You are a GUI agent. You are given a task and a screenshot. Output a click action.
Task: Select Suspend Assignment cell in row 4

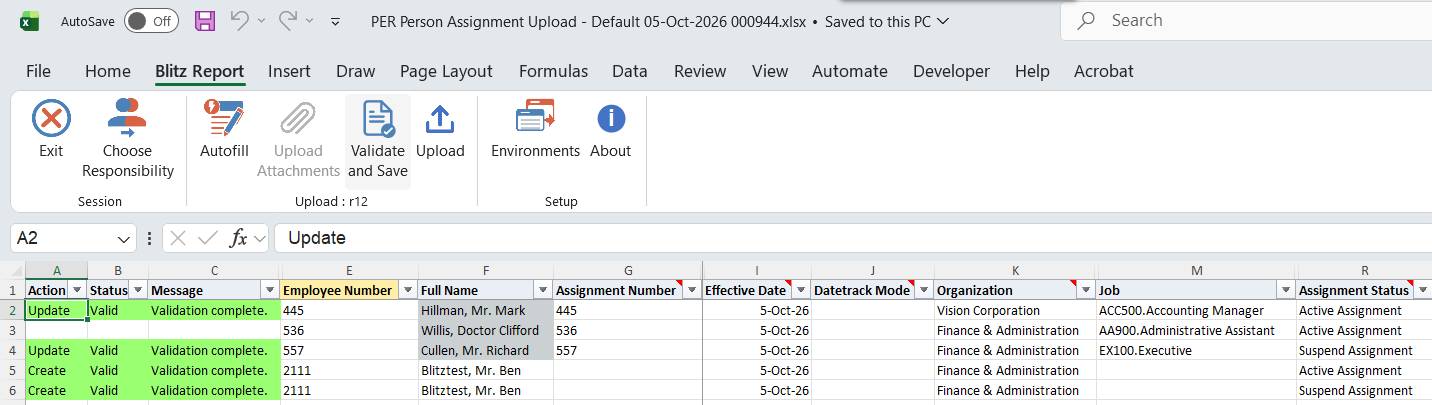pos(1364,350)
